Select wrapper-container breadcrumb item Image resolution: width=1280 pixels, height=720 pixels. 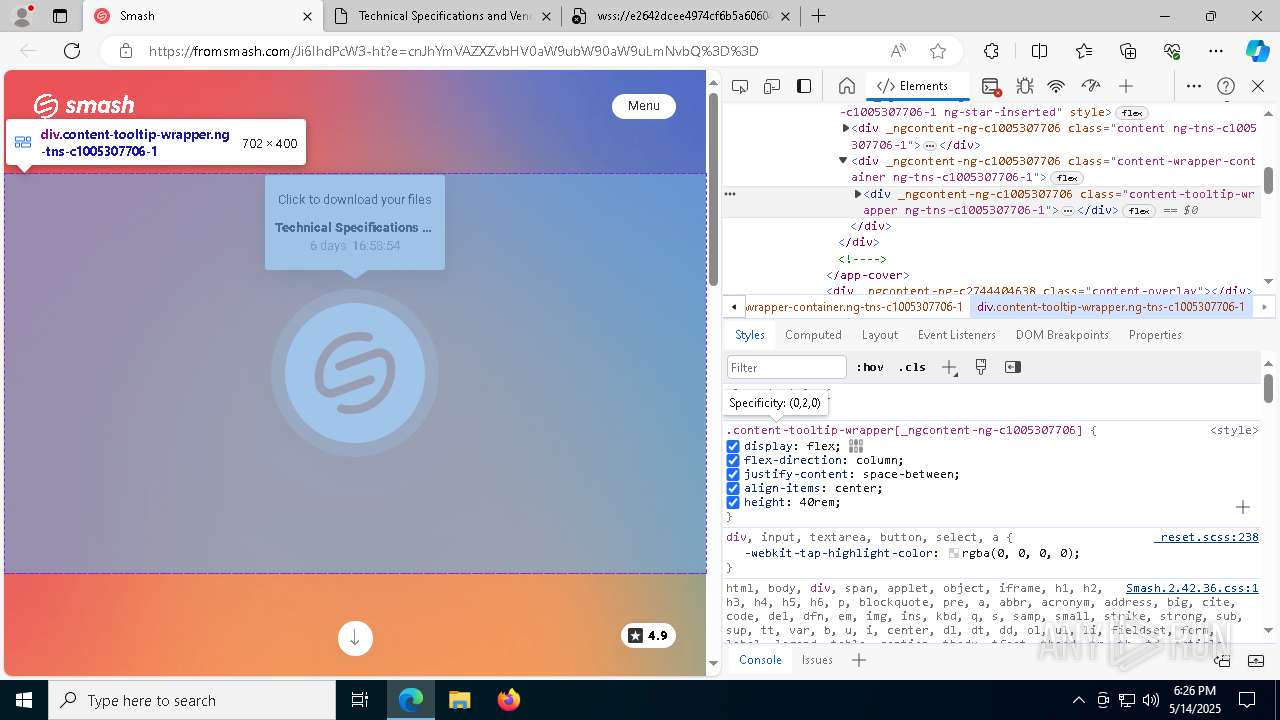point(854,307)
